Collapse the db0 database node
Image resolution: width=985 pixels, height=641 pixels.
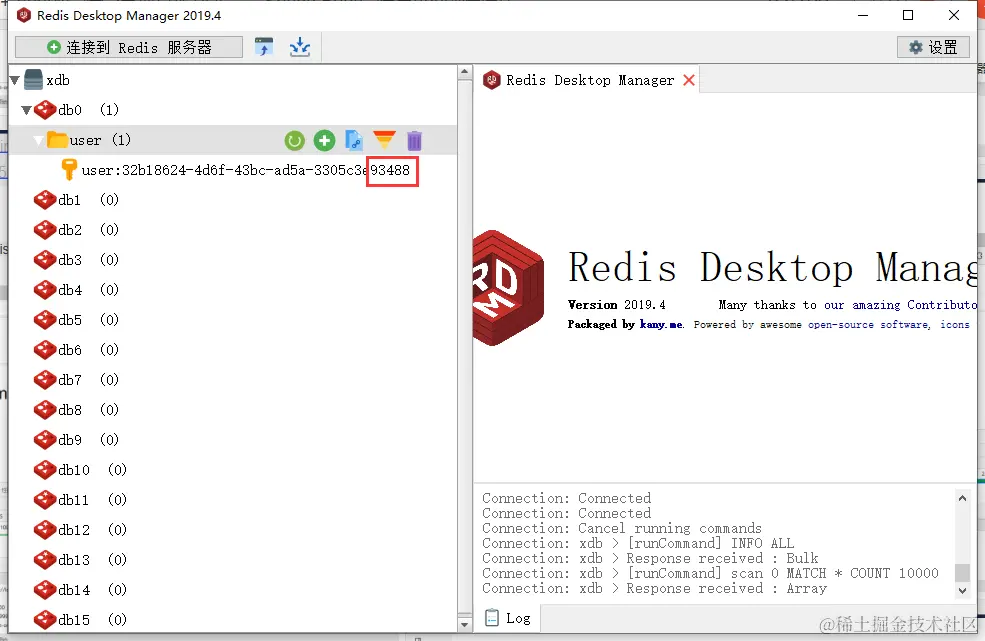coord(26,110)
